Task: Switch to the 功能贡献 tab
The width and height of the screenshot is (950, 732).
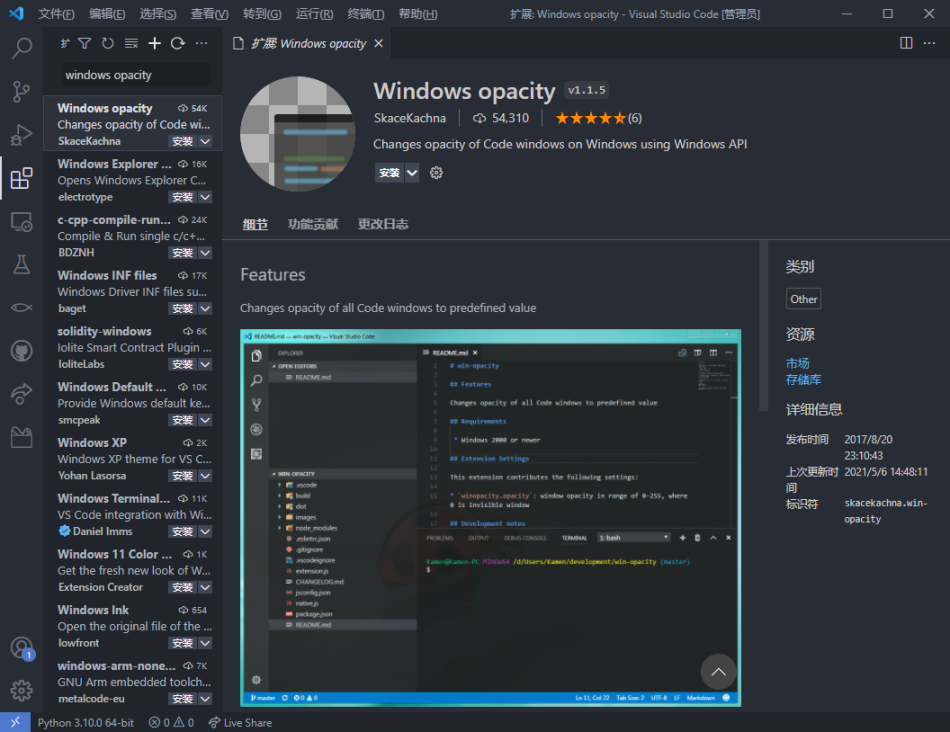Action: coord(313,224)
